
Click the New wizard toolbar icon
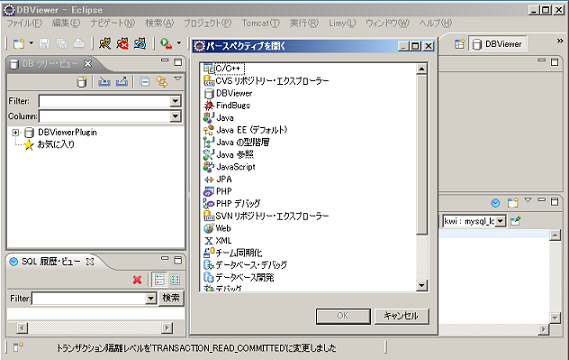tap(19, 44)
